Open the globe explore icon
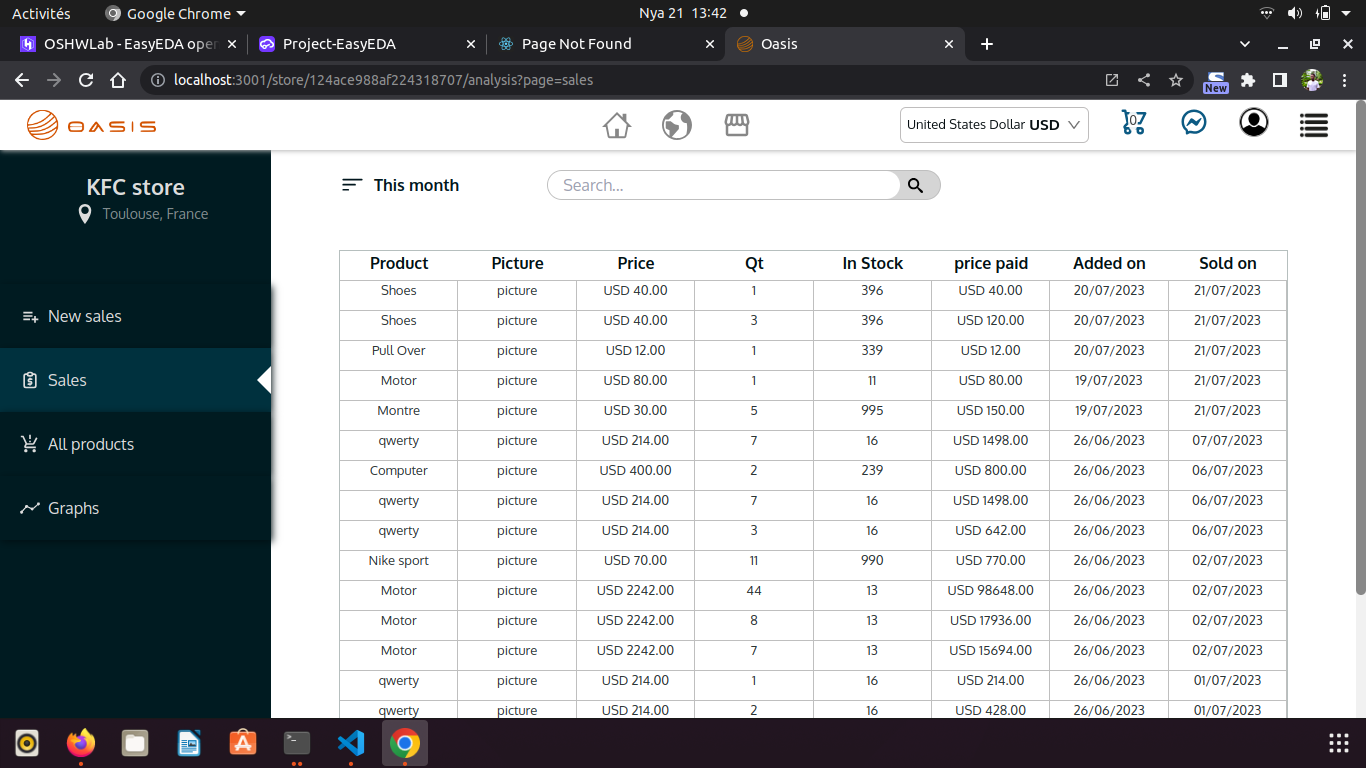This screenshot has height=768, width=1366. (x=677, y=125)
